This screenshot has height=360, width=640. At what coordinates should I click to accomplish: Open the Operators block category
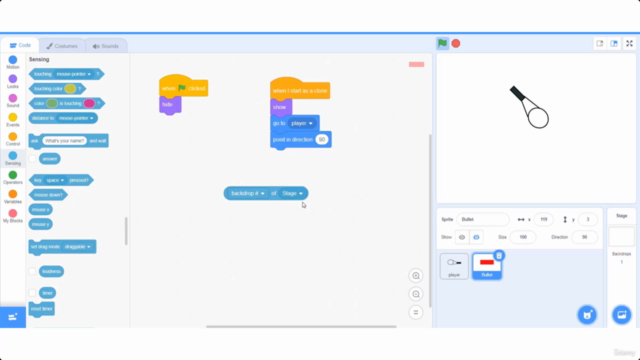pos(13,178)
